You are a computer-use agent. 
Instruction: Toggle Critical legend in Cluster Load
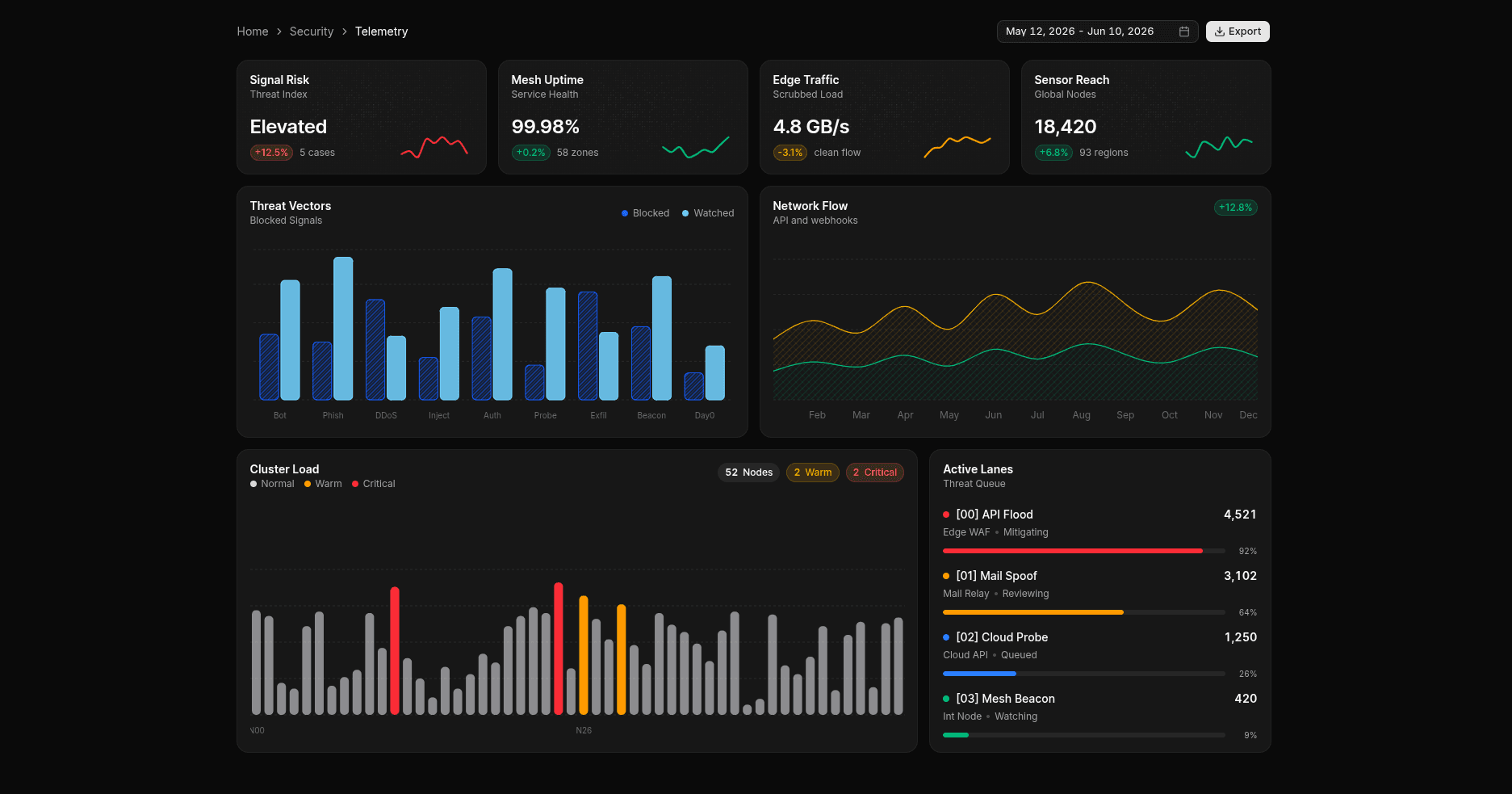(374, 484)
